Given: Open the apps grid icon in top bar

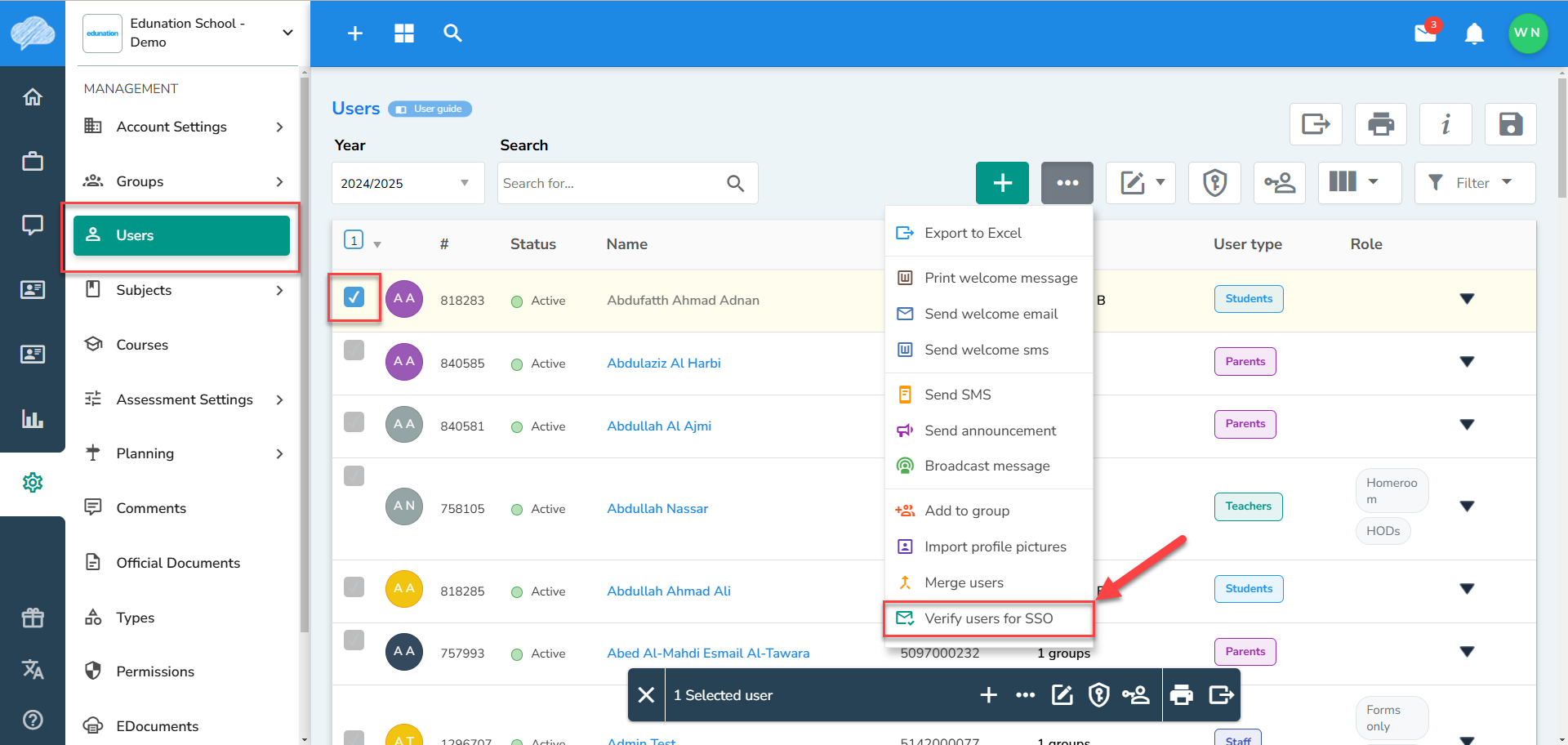Looking at the screenshot, I should click(404, 33).
